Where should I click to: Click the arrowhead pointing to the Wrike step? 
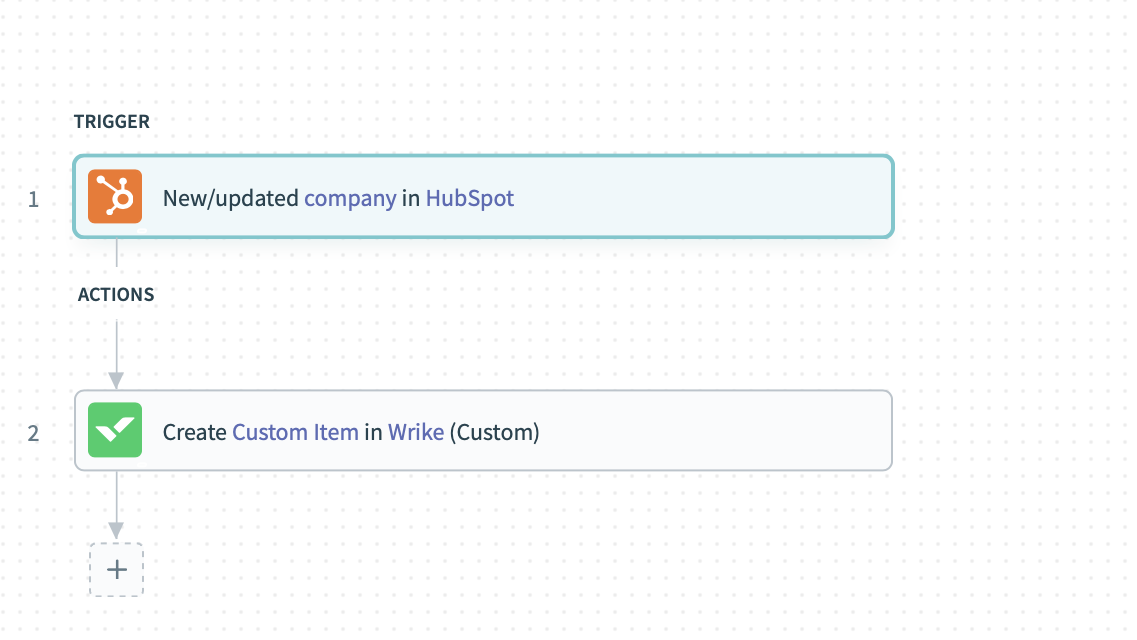(x=116, y=380)
